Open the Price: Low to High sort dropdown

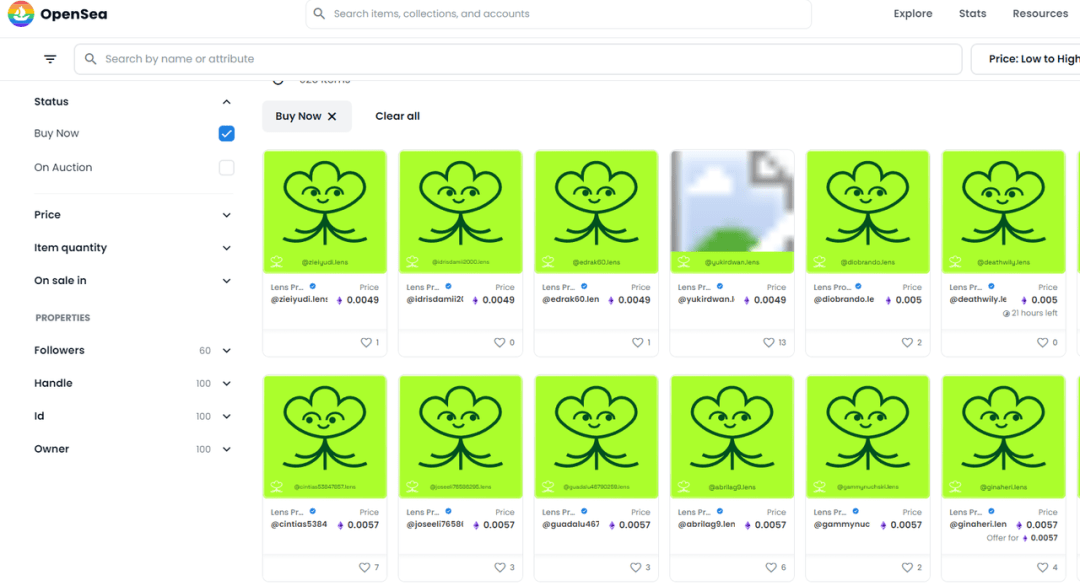pos(1030,59)
